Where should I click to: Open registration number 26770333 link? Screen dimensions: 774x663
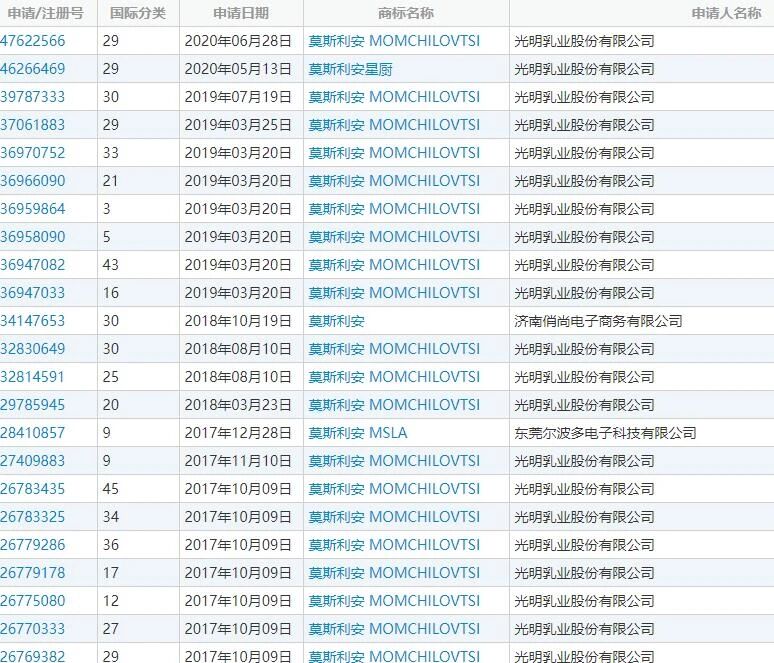pos(33,628)
